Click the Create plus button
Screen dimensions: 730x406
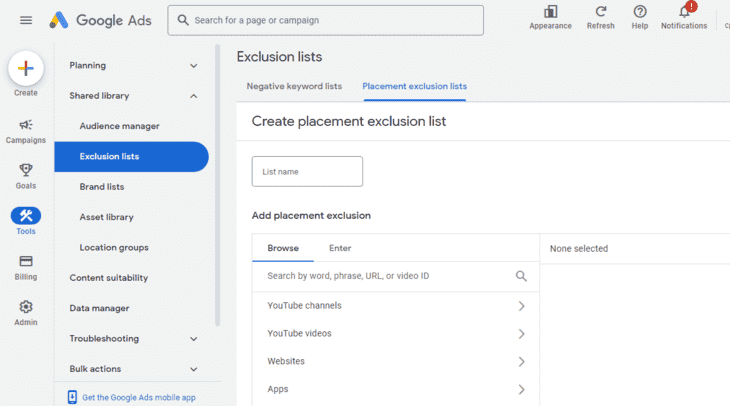pyautogui.click(x=26, y=68)
